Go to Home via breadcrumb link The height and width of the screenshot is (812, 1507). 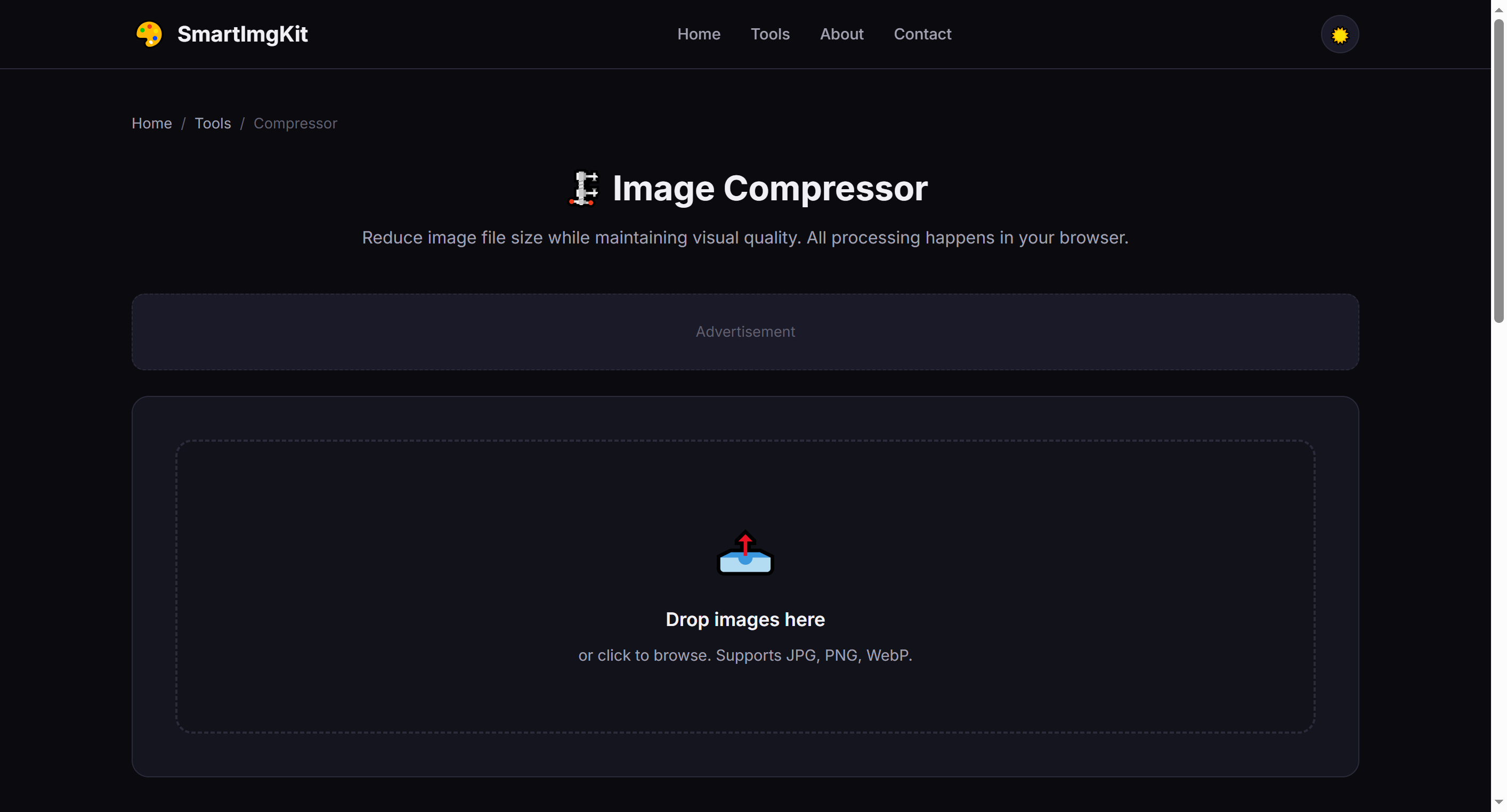[151, 124]
